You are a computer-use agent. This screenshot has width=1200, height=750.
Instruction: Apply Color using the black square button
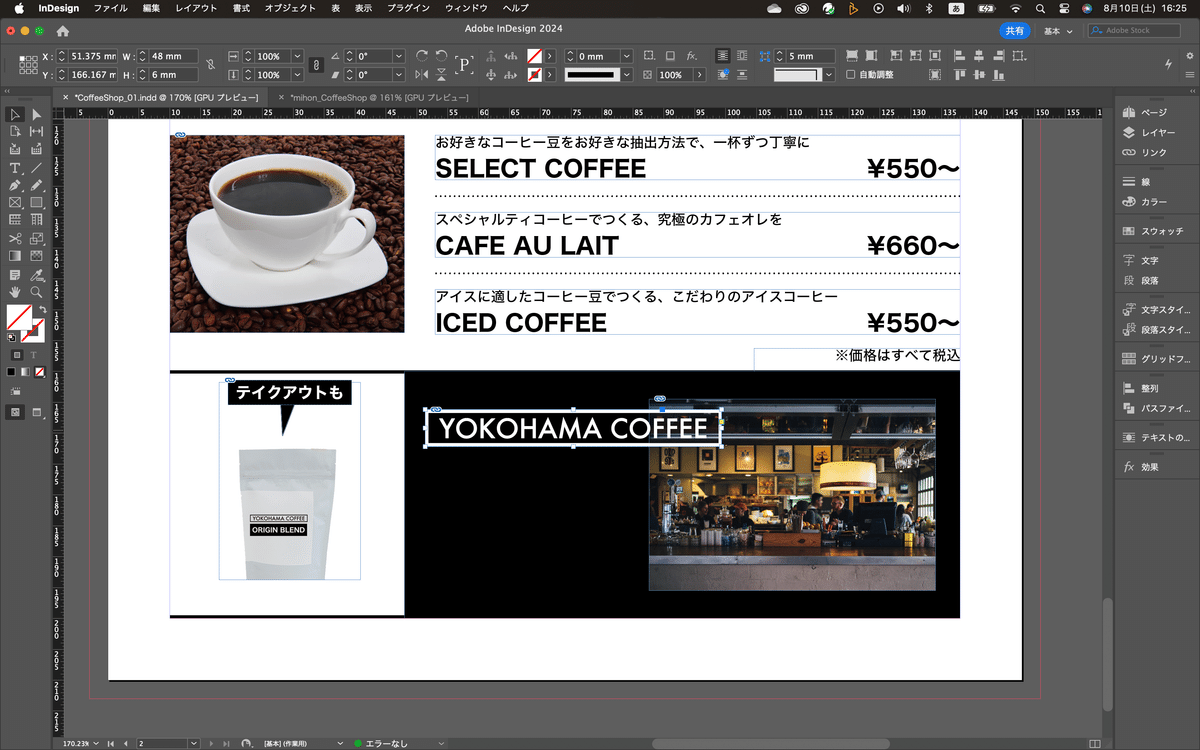click(x=11, y=372)
